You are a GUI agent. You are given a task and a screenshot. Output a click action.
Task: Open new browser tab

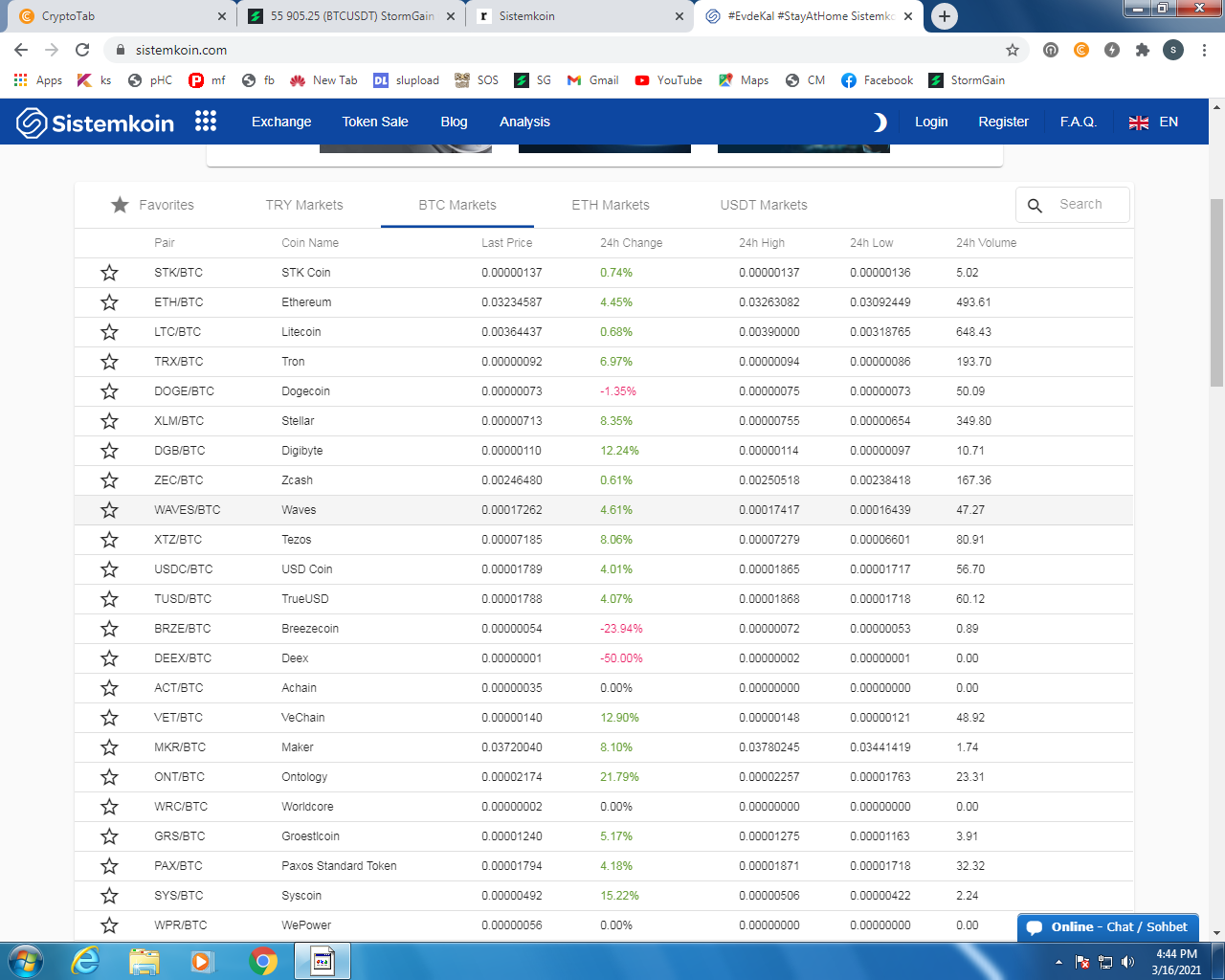click(x=945, y=16)
